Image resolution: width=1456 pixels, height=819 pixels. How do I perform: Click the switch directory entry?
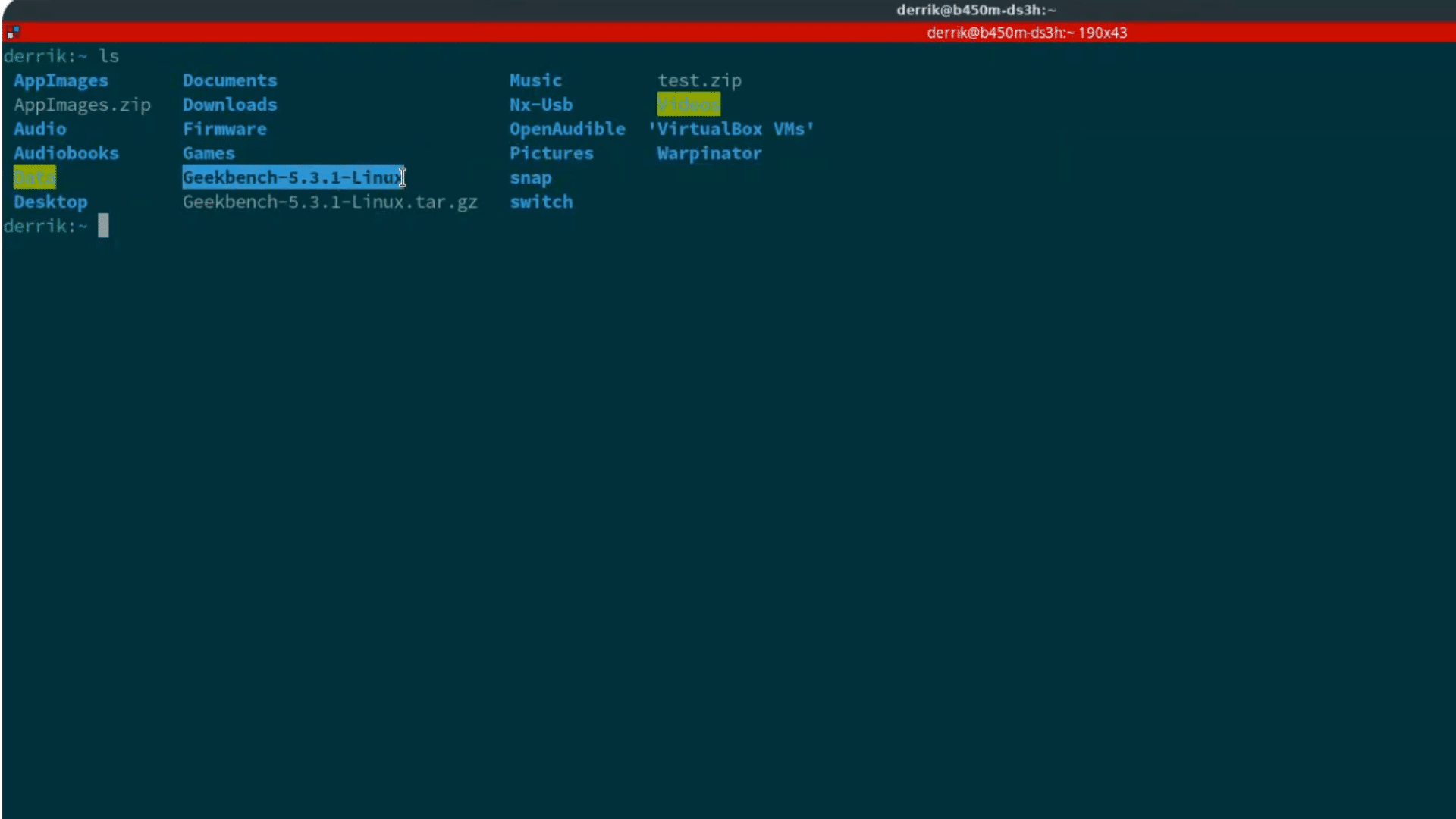pyautogui.click(x=541, y=202)
